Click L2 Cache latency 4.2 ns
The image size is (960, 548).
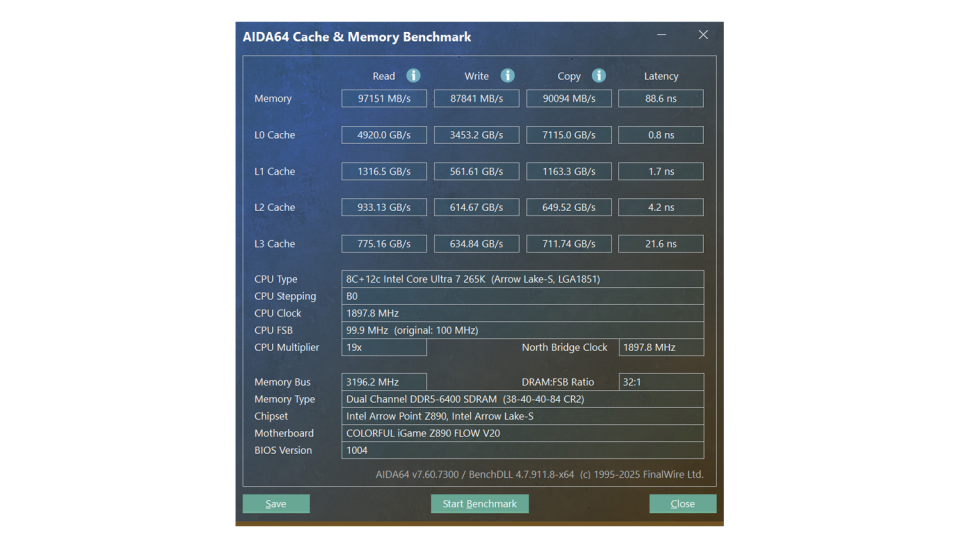[661, 208]
